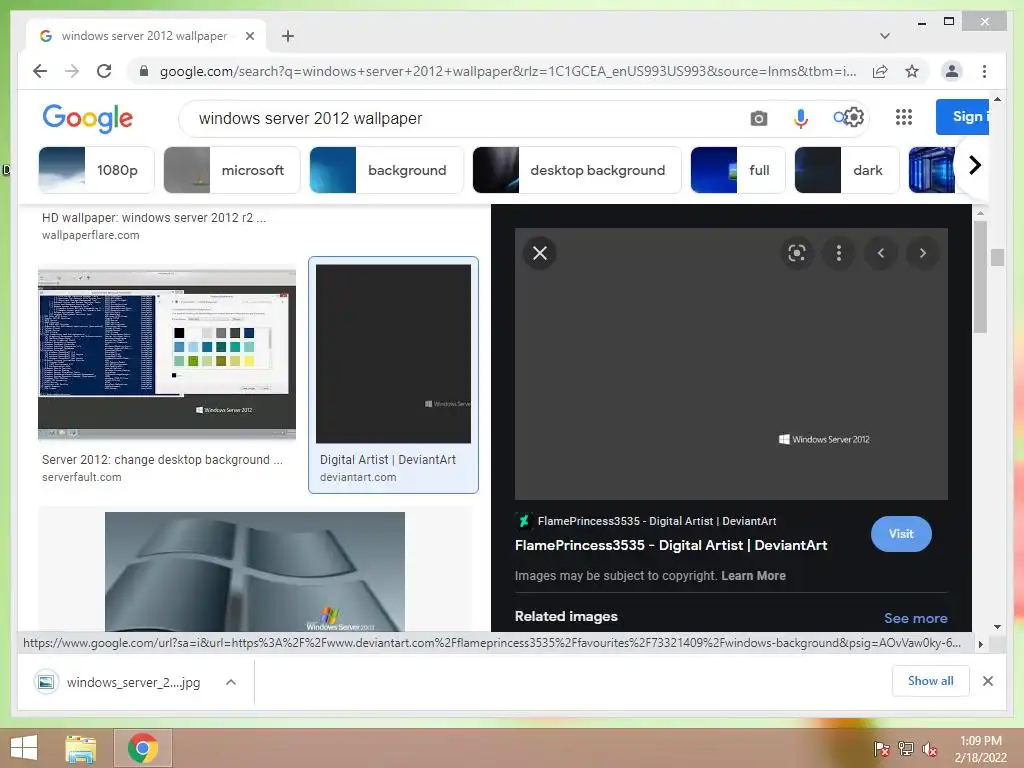Screen dimensions: 1024x768
Task: Search inside image with the Lens icon
Action: click(796, 253)
